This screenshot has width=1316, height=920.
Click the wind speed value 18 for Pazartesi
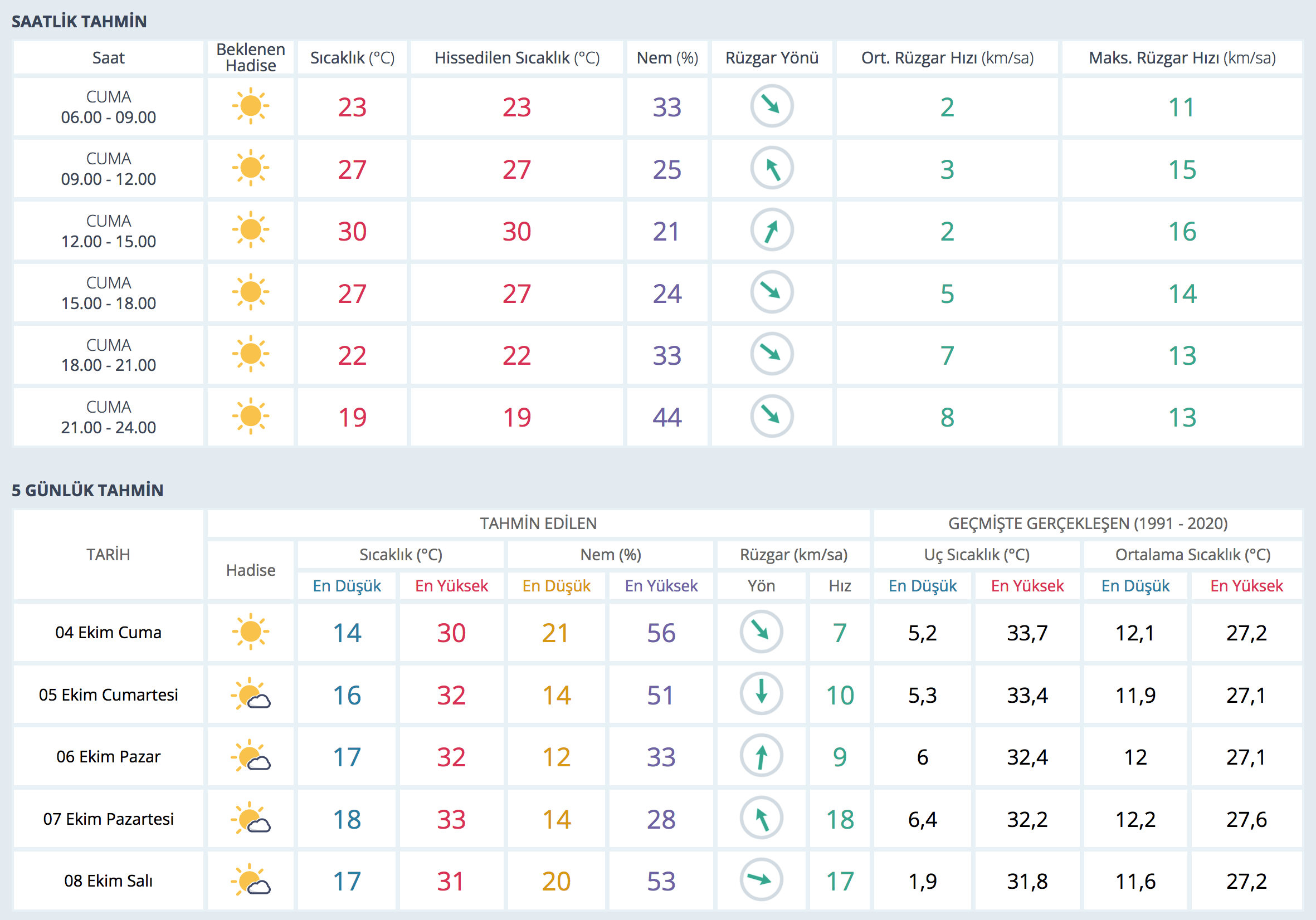coord(840,819)
